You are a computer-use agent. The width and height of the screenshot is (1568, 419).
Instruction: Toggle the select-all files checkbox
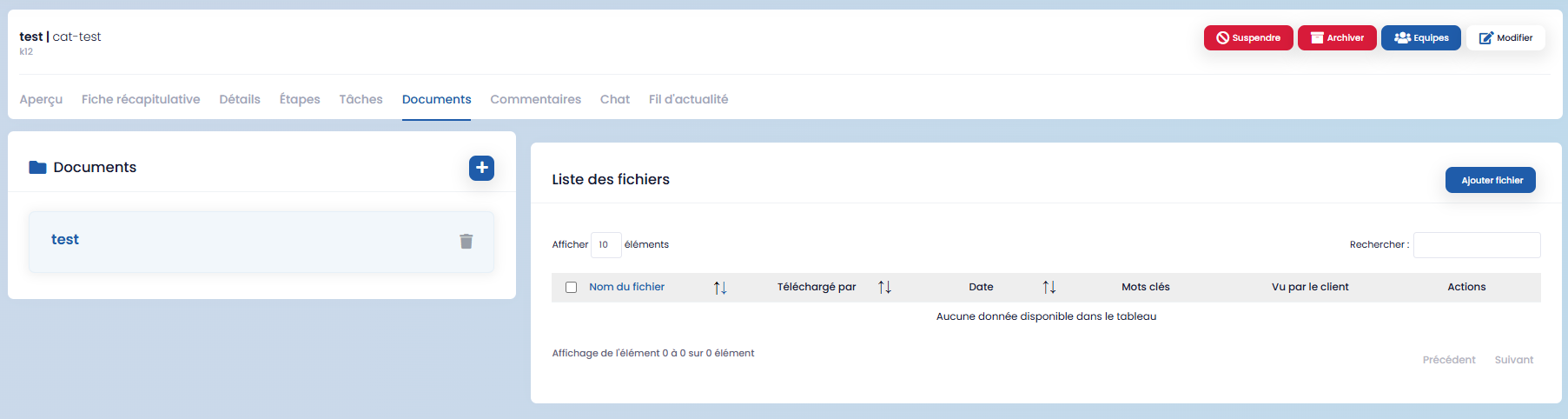coord(571,288)
